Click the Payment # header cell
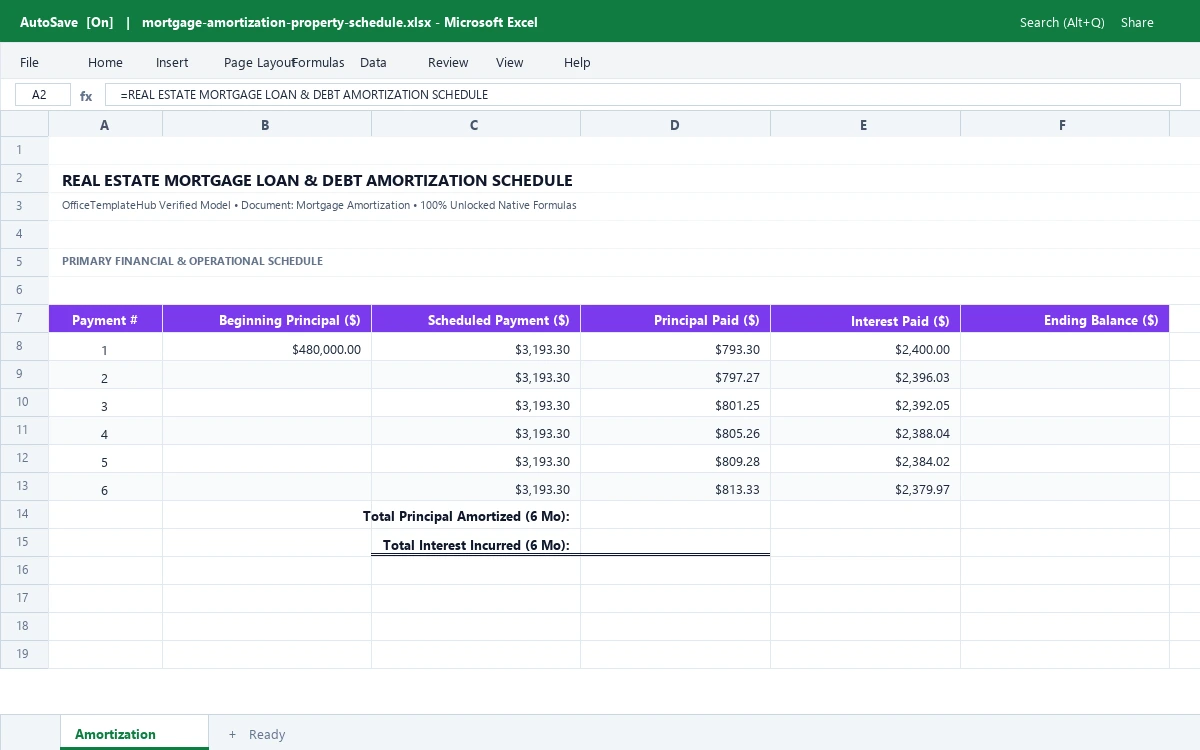The width and height of the screenshot is (1200, 750). coord(105,319)
